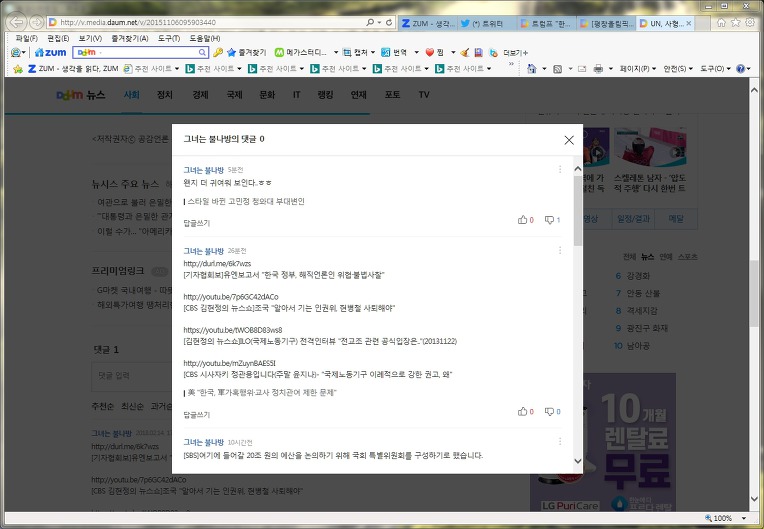Open the command bar Home icon
The image size is (764, 529).
pos(532,69)
